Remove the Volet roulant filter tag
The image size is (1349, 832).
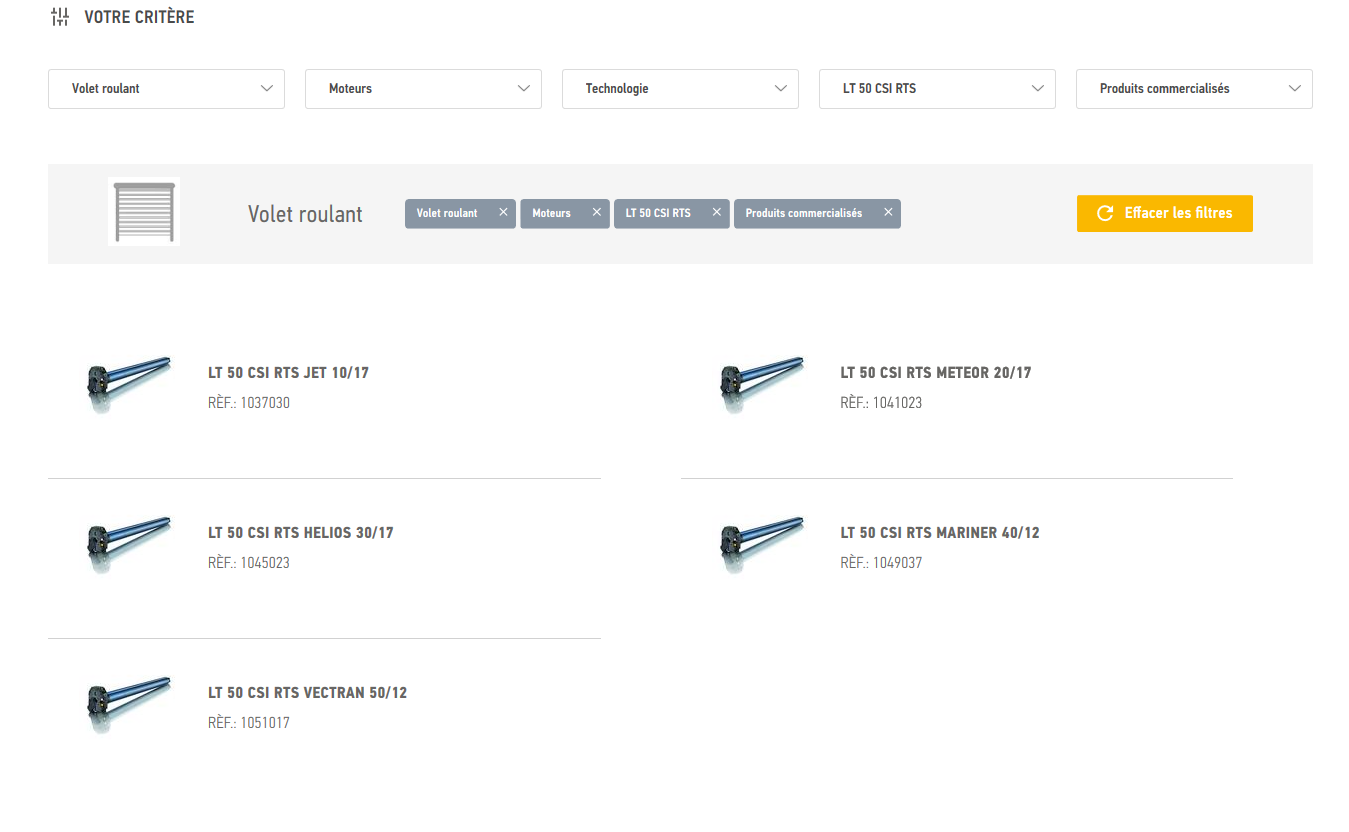[503, 212]
